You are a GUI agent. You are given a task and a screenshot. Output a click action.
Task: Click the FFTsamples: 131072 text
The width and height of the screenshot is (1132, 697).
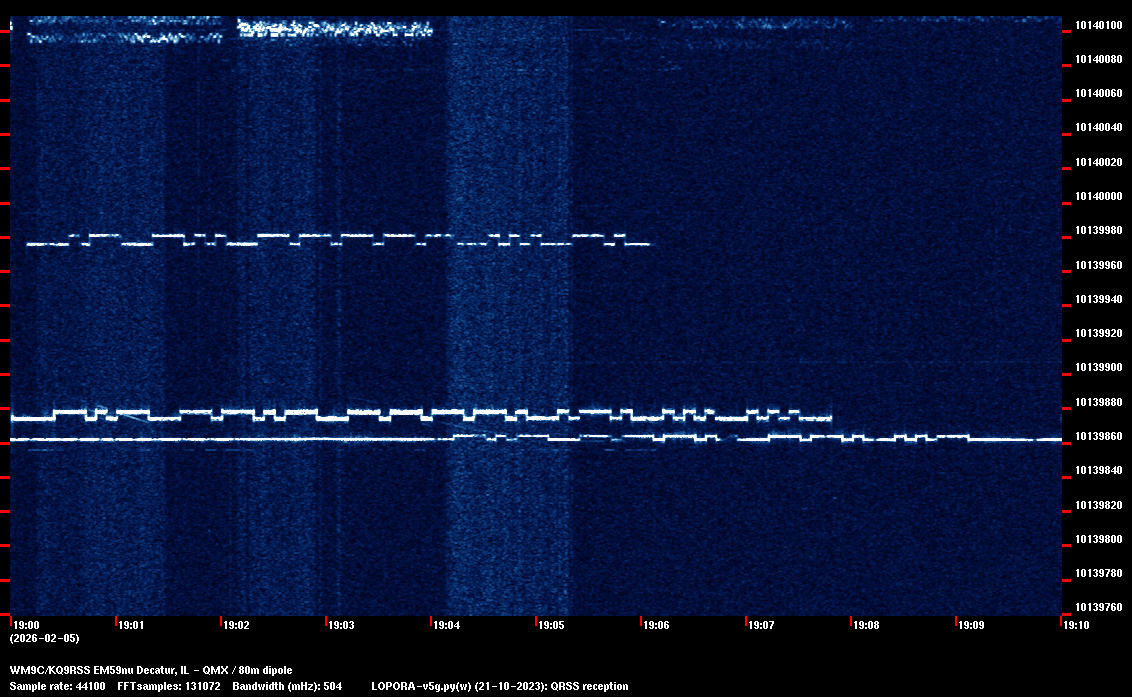click(x=169, y=686)
